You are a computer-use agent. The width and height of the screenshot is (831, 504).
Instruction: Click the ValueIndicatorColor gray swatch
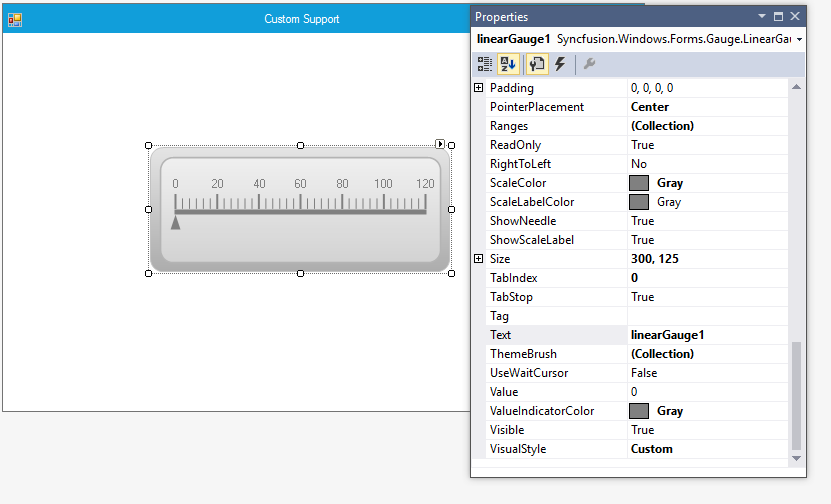click(639, 411)
